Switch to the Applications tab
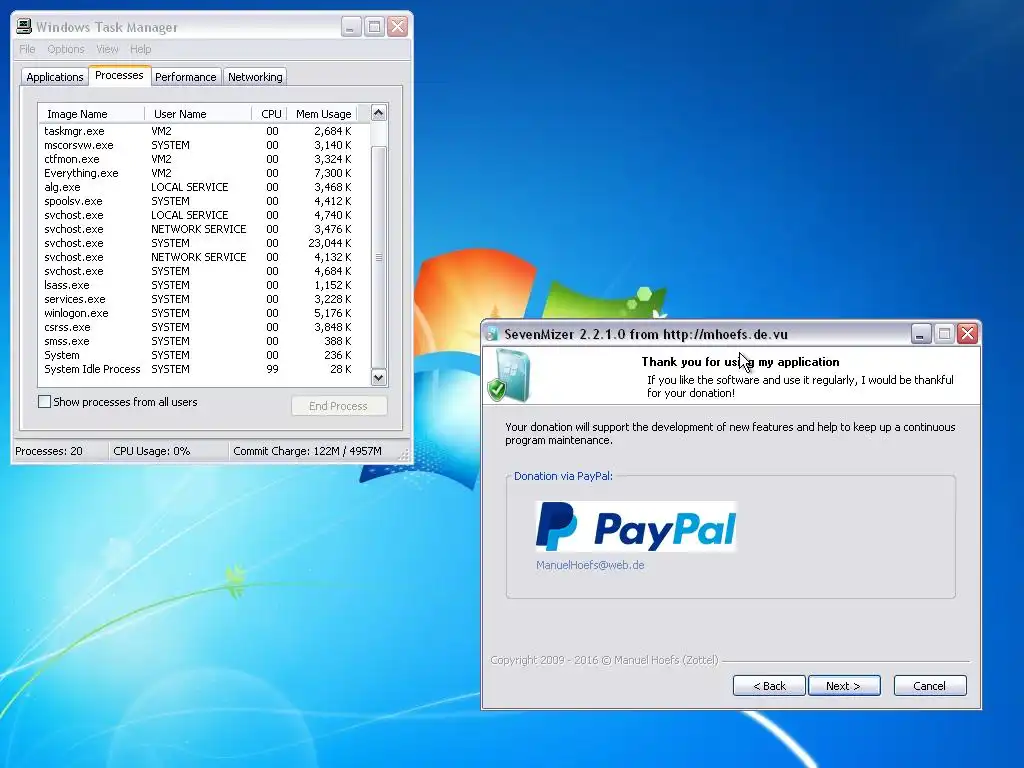Screen dimensions: 1024x768 pyautogui.click(x=55, y=77)
